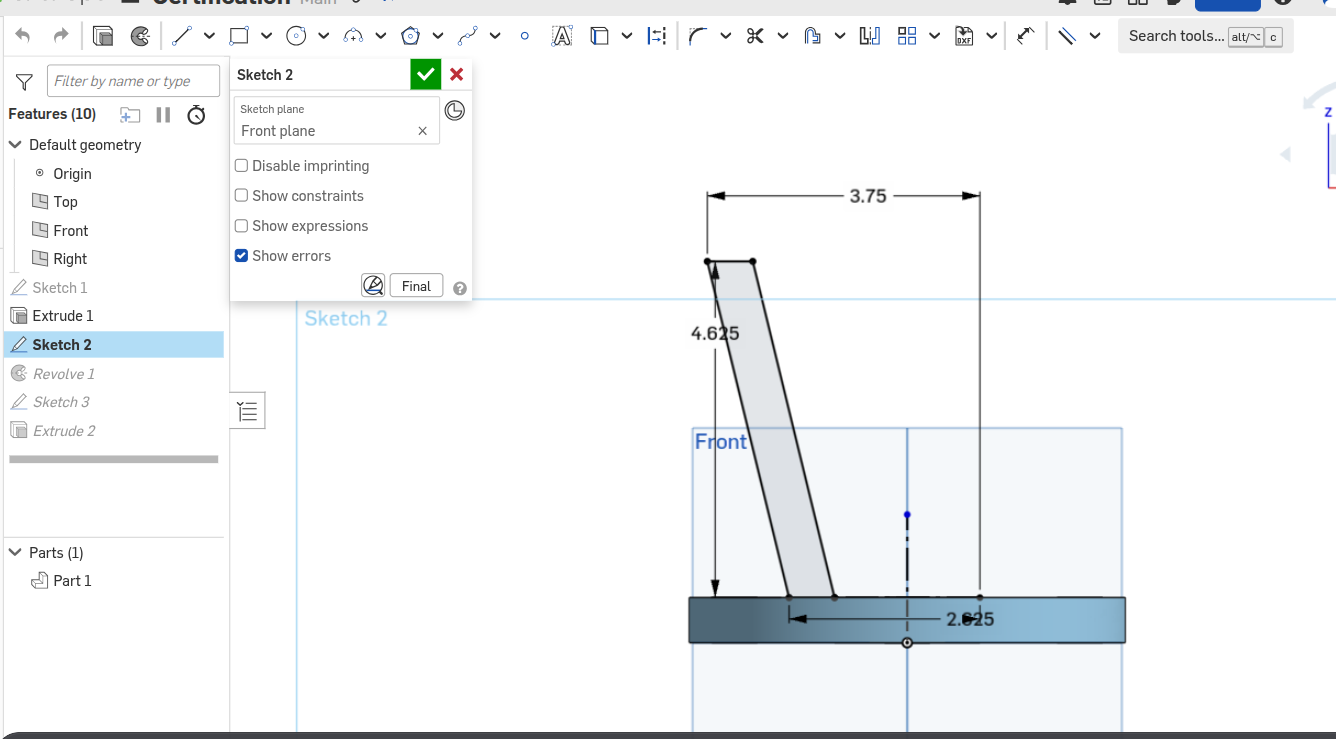The width and height of the screenshot is (1336, 739).
Task: Click the 3.75 dimension value
Action: 868,197
